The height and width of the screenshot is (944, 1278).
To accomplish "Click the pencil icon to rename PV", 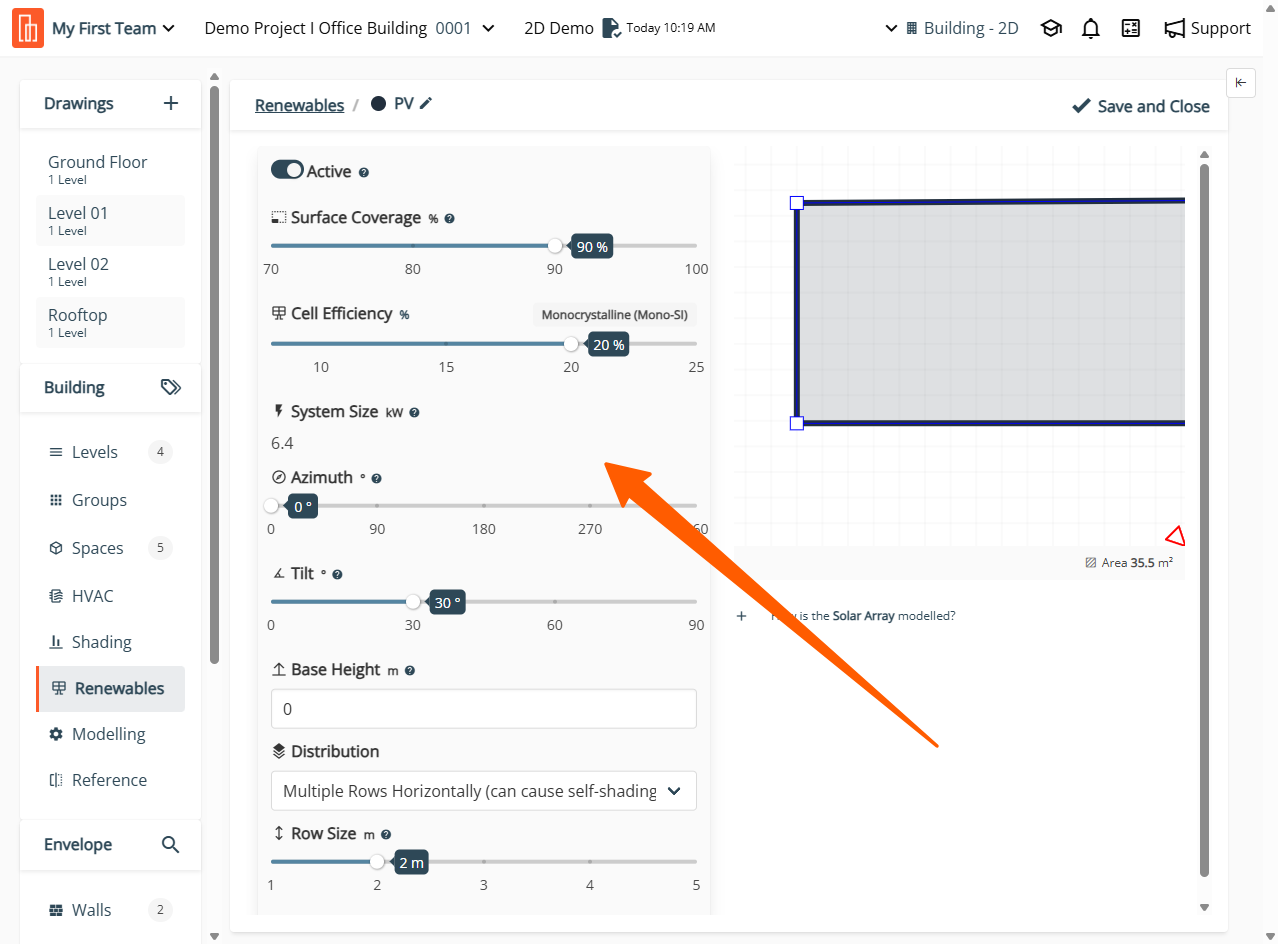I will coord(426,103).
